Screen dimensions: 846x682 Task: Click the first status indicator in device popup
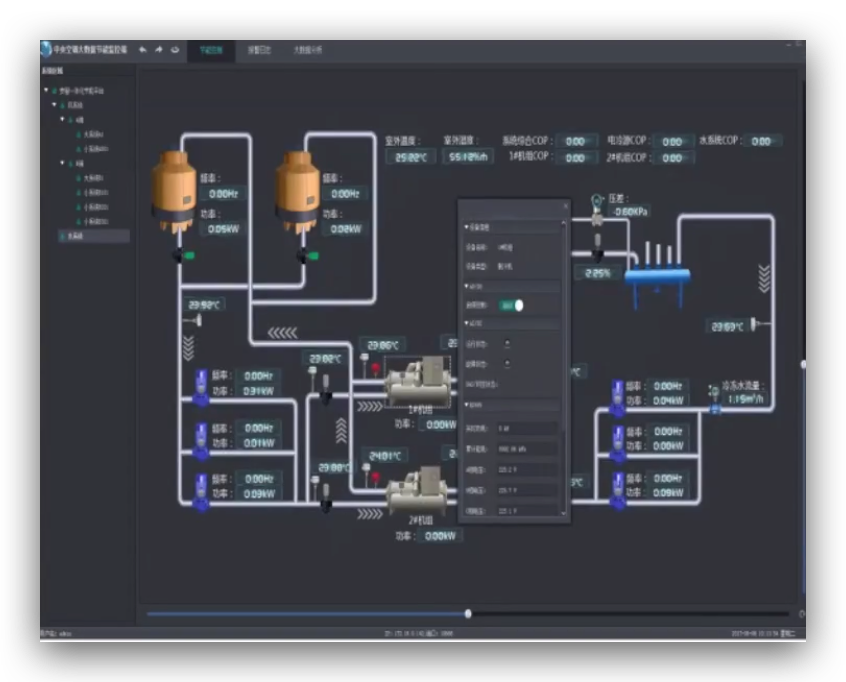(x=508, y=344)
